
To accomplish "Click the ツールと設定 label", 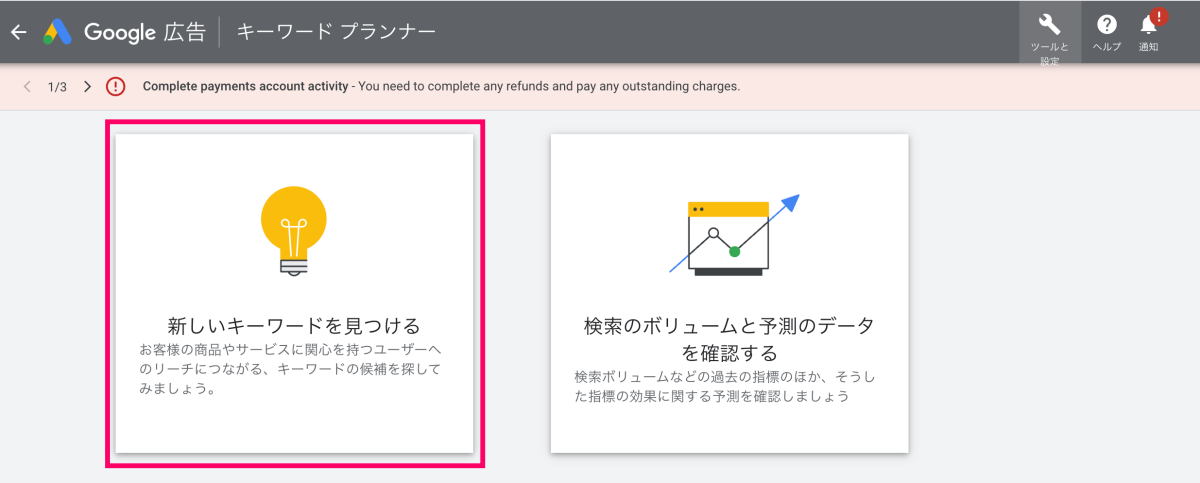I will coord(1049,53).
